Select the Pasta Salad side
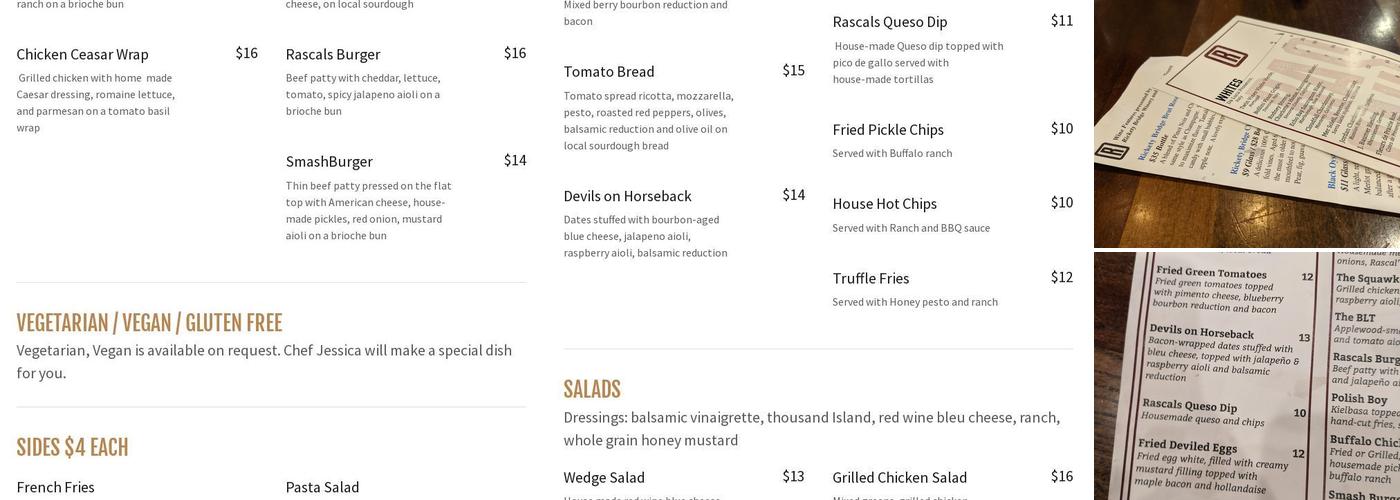1400x500 pixels. [x=322, y=487]
